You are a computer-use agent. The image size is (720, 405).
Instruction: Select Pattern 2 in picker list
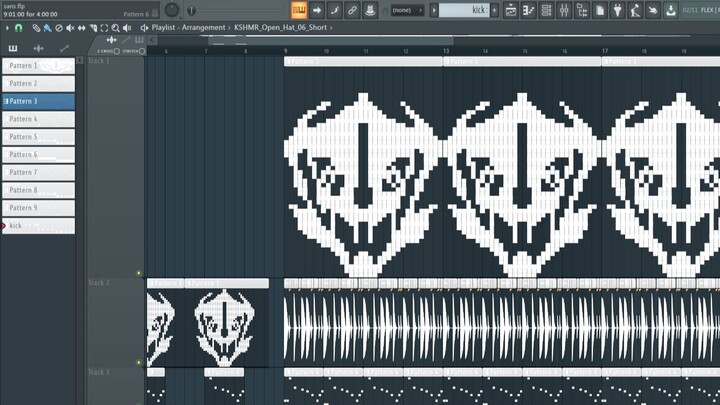point(39,84)
